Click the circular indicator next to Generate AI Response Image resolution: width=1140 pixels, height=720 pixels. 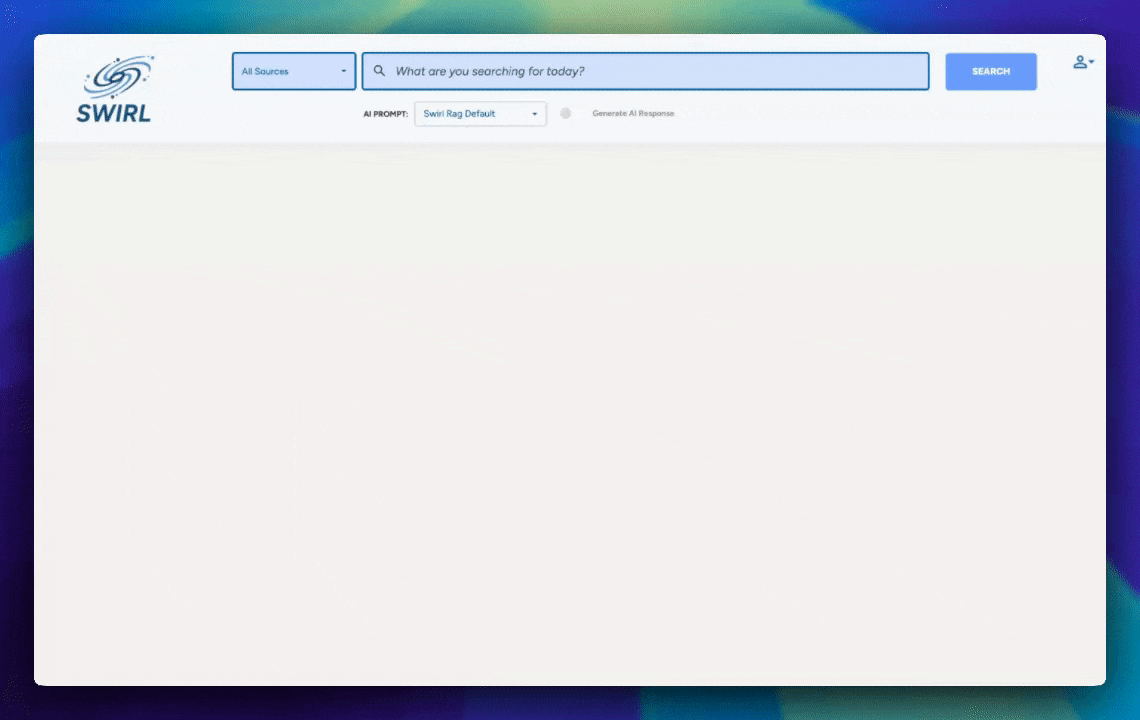point(566,113)
